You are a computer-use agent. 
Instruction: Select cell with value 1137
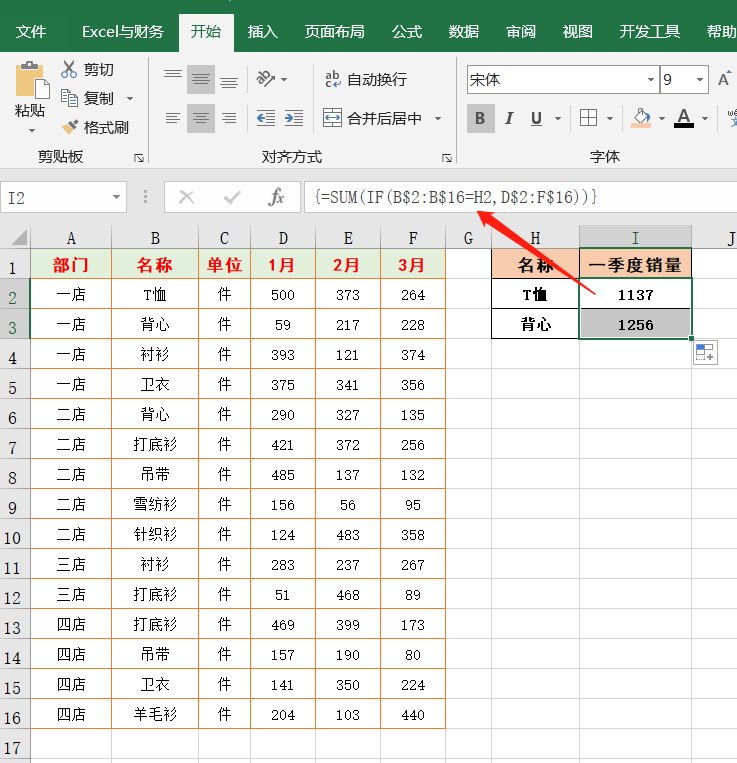click(x=635, y=294)
